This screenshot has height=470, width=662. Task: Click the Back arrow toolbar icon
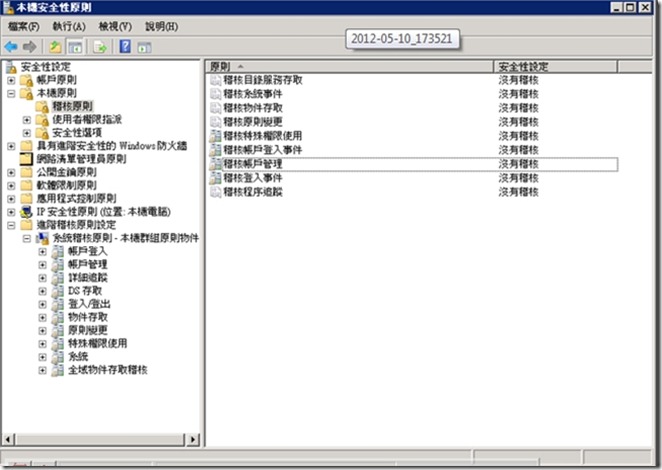11,46
